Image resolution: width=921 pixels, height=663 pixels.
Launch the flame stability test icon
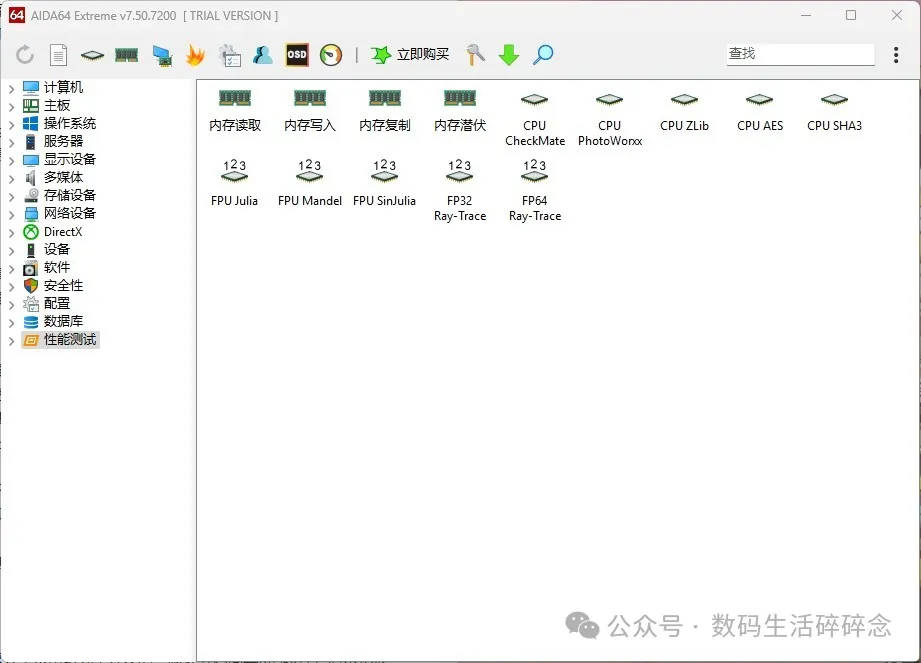195,55
